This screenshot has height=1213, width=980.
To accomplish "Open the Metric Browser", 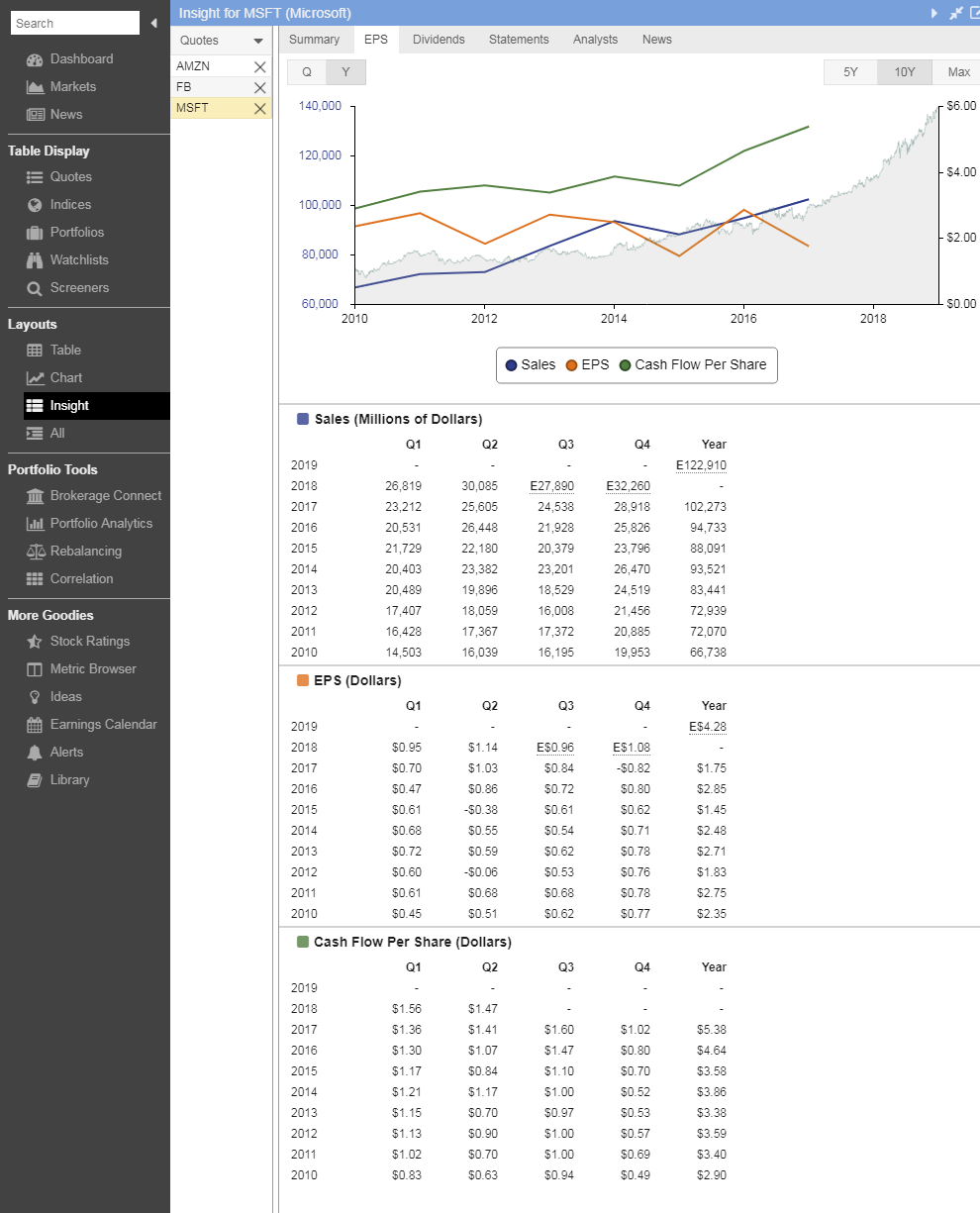I will pyautogui.click(x=81, y=669).
